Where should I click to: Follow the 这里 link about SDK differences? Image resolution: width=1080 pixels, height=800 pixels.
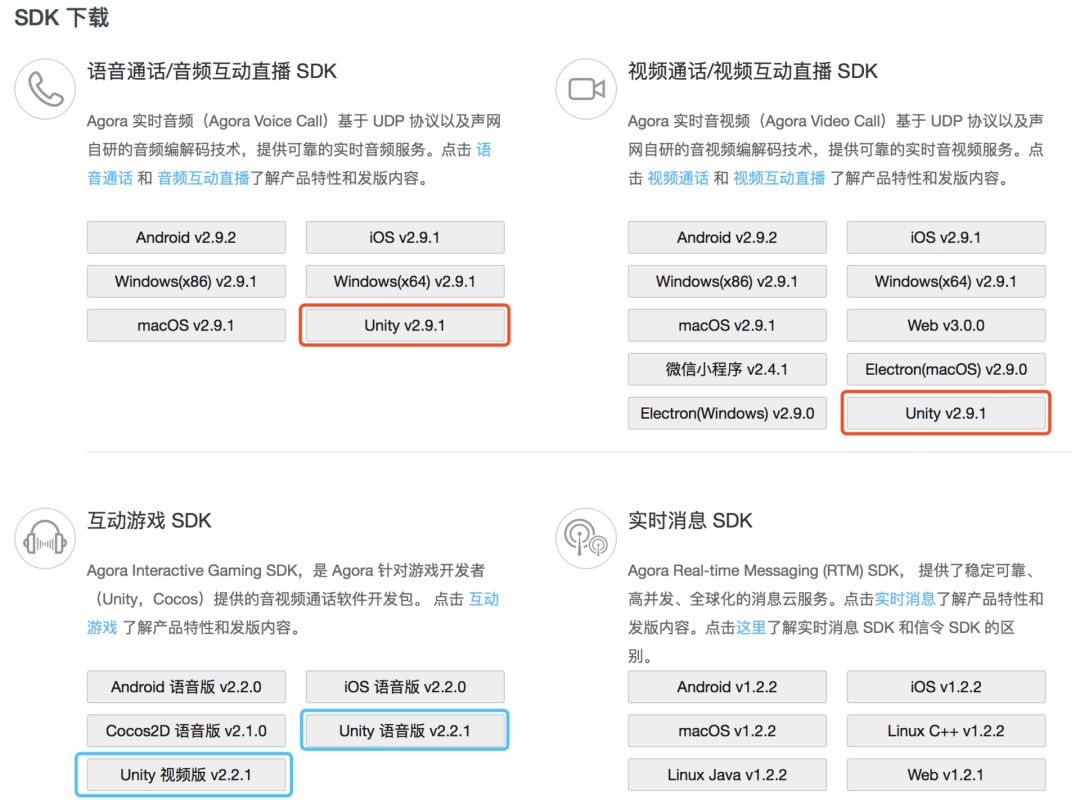(751, 628)
